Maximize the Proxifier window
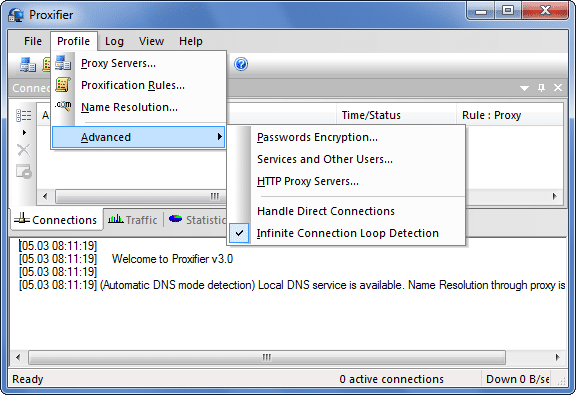 pos(508,11)
